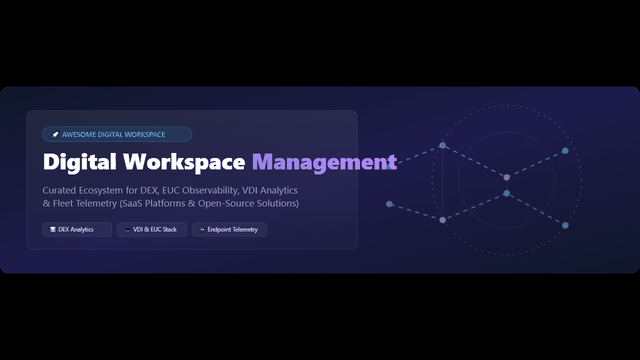Image resolution: width=640 pixels, height=360 pixels.
Task: Click the VDI & EUC Stack monitor icon
Action: [x=128, y=229]
